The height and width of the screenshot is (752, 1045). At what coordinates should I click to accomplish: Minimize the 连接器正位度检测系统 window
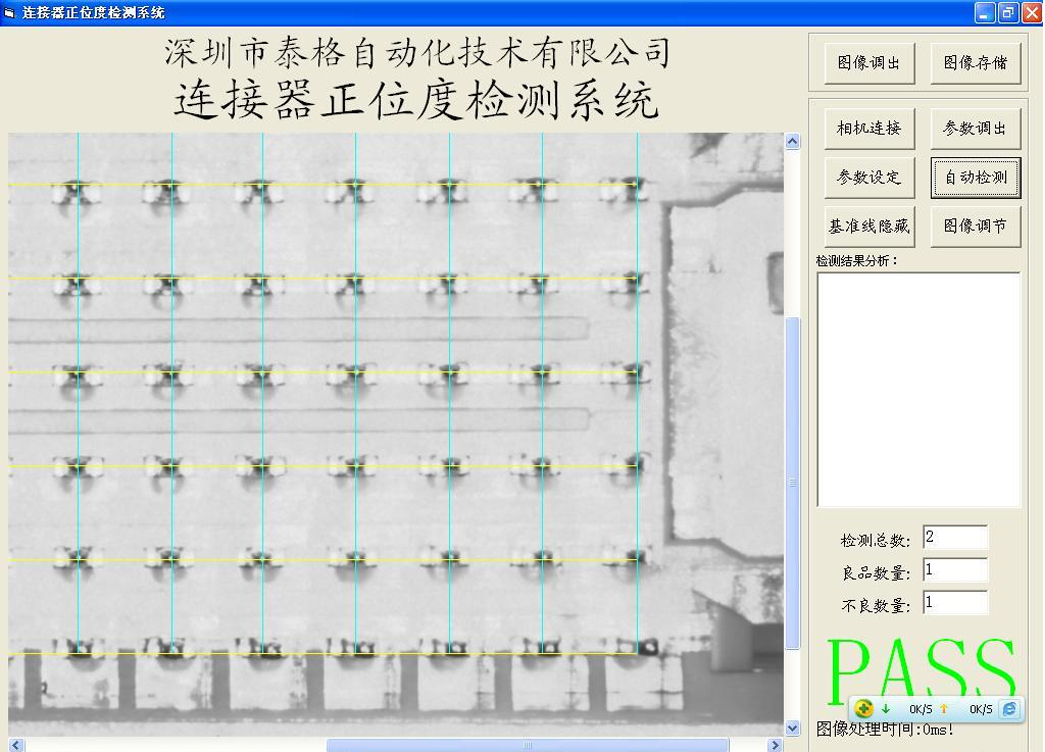984,13
